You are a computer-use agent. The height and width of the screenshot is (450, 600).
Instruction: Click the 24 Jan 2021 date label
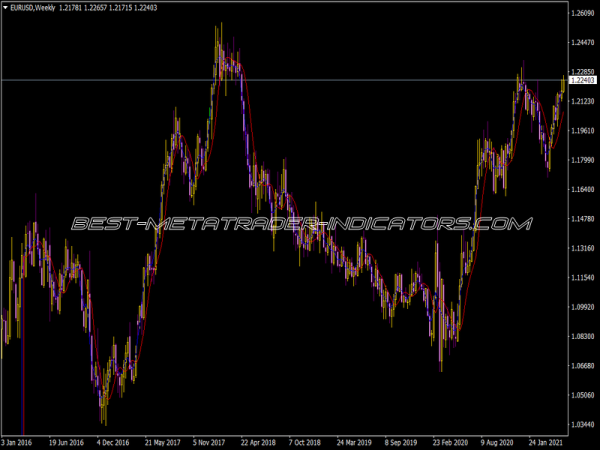pyautogui.click(x=546, y=440)
